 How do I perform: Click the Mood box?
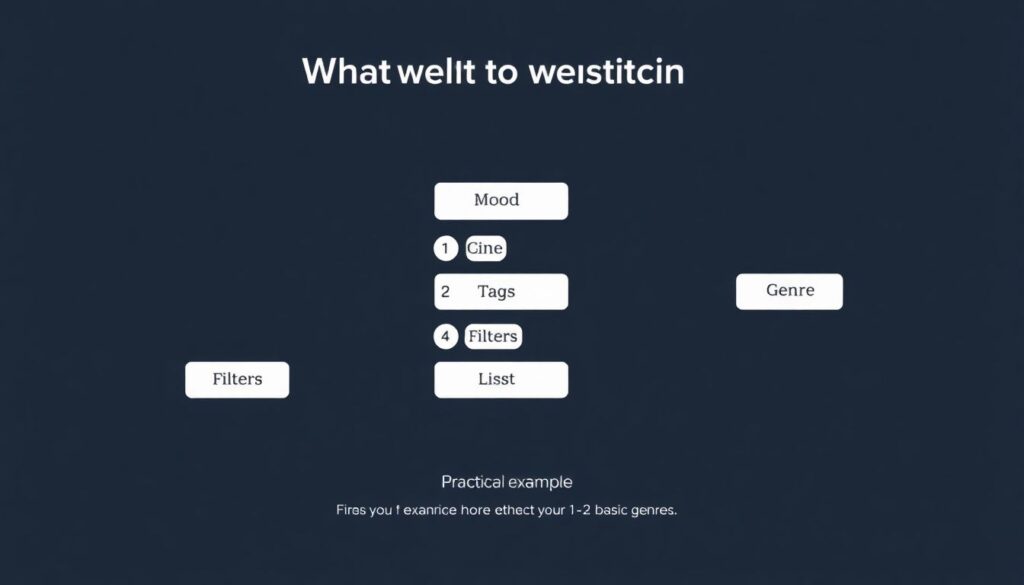tap(501, 200)
